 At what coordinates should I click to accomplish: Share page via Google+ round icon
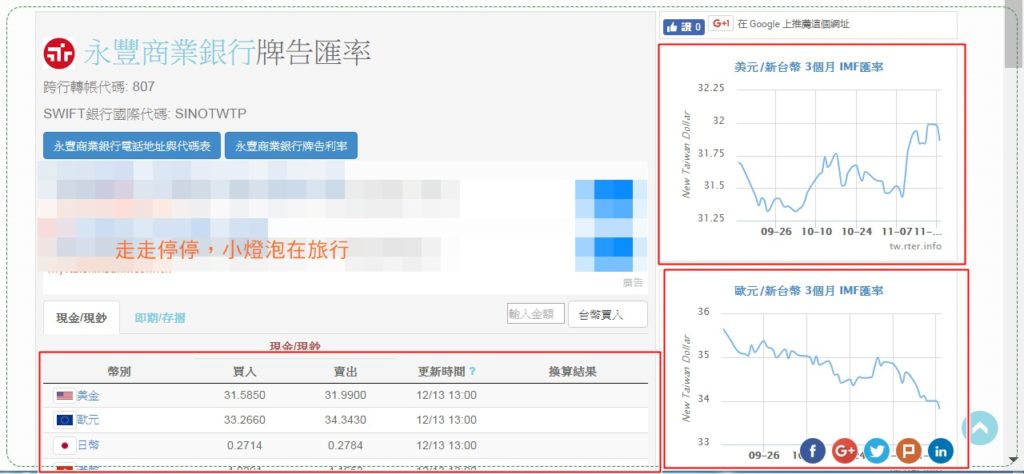point(844,450)
